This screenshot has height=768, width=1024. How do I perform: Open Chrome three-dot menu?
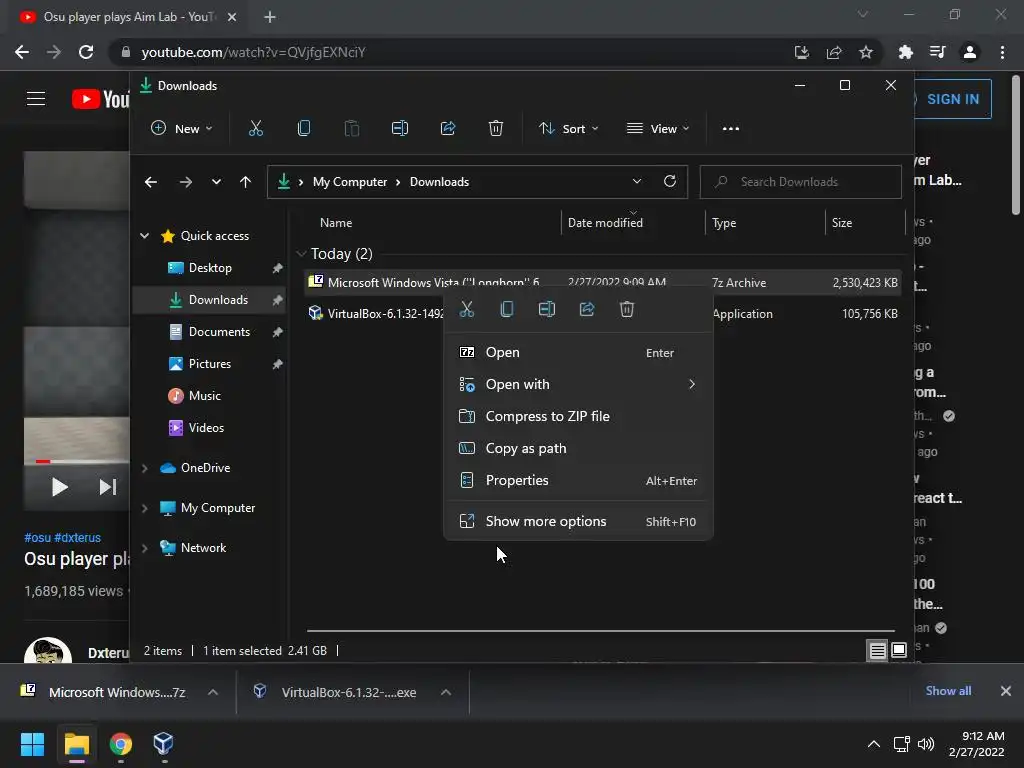tap(1002, 52)
